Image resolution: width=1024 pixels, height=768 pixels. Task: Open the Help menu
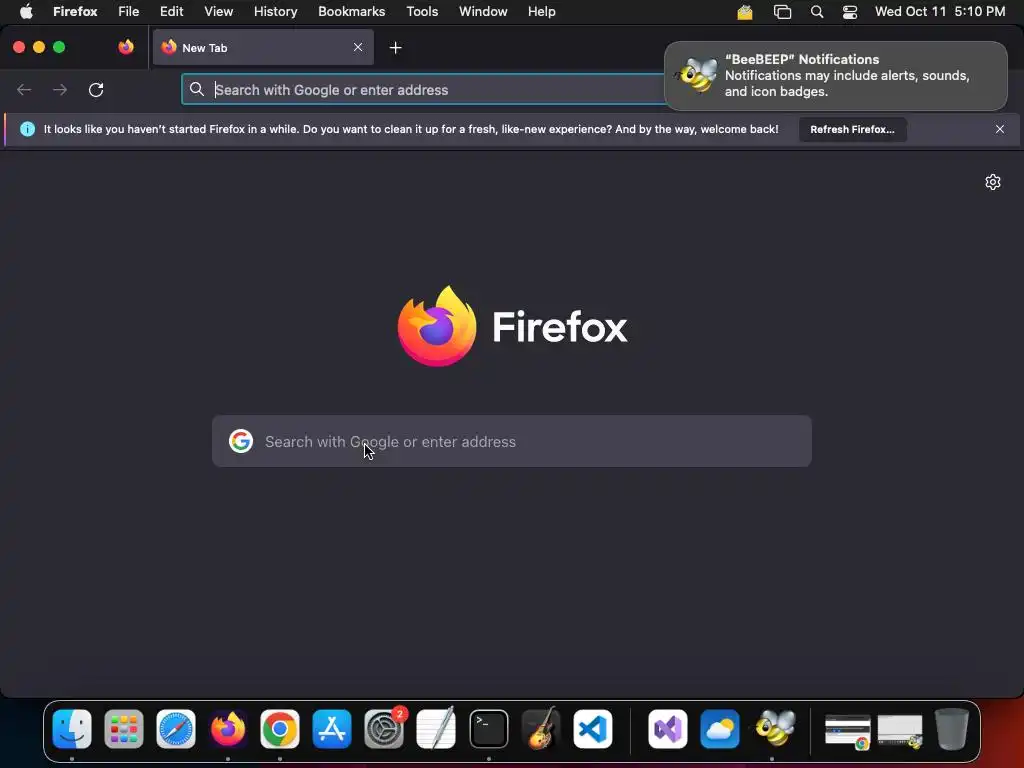tap(541, 11)
